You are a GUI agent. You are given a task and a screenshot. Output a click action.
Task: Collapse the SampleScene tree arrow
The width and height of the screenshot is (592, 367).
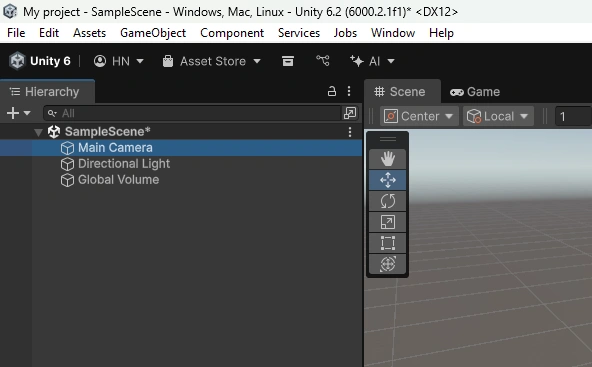coord(38,132)
